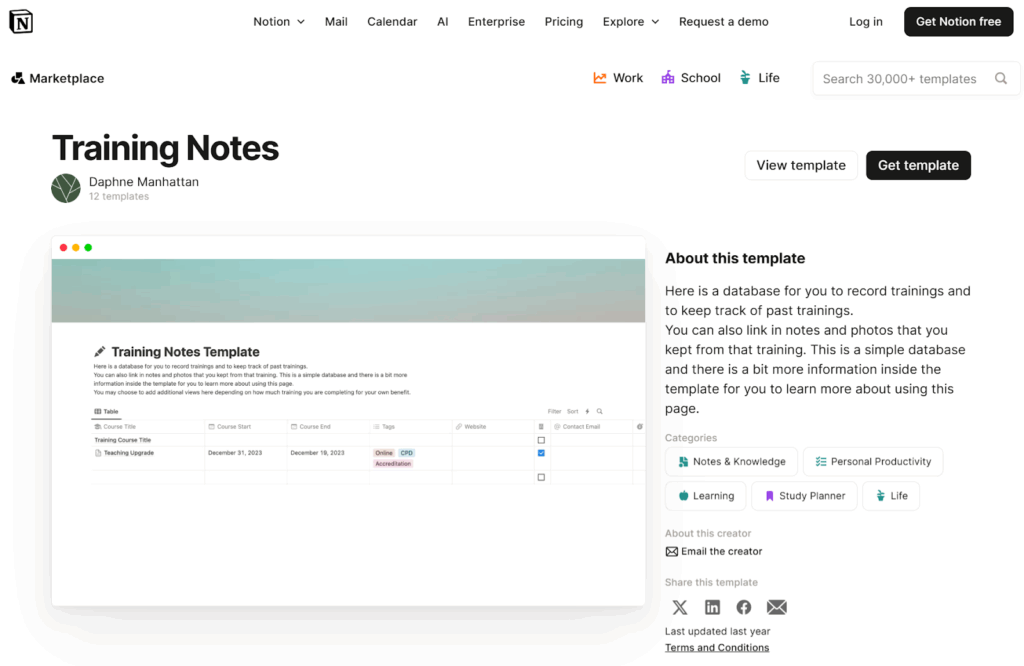Open the Daphne Manhattan creator name
The height and width of the screenshot is (666, 1024).
click(144, 182)
